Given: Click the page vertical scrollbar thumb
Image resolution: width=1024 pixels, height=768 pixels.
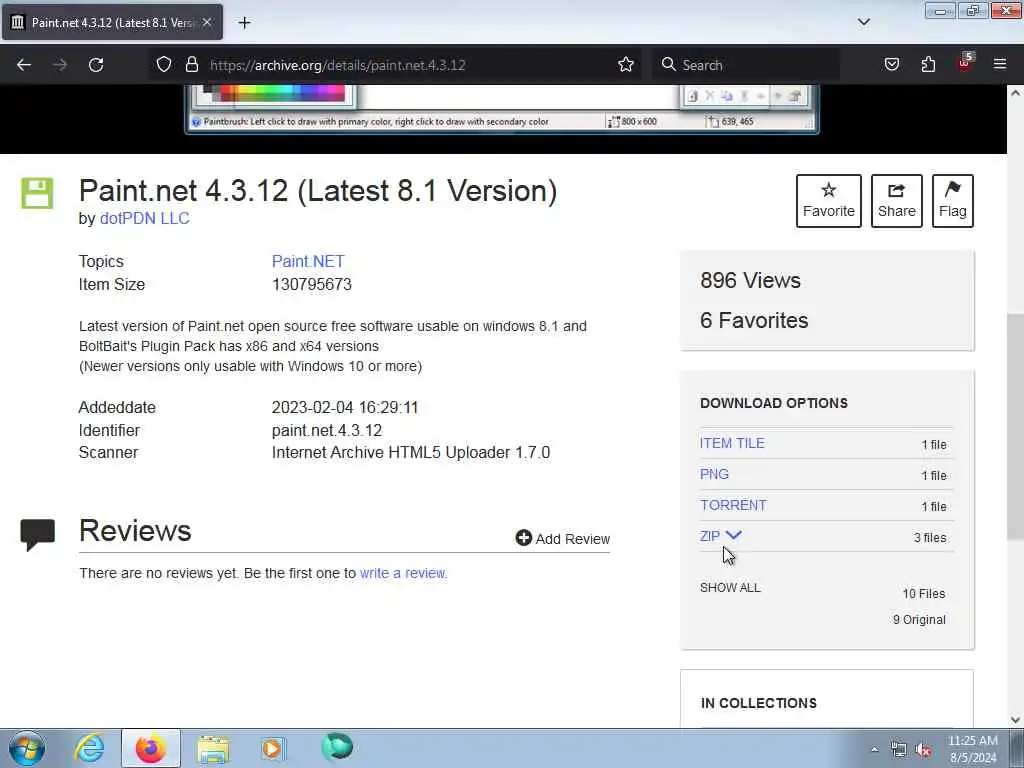Looking at the screenshot, I should coord(1016,426).
